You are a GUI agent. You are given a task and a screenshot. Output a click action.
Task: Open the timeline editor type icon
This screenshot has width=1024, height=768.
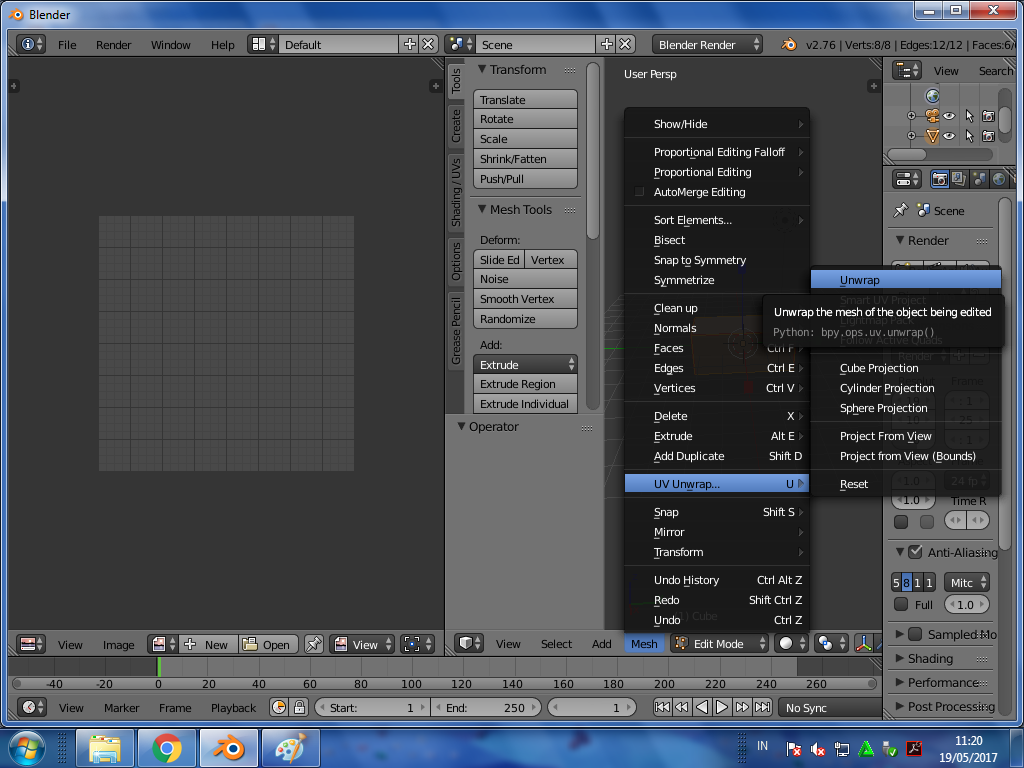tap(31, 707)
